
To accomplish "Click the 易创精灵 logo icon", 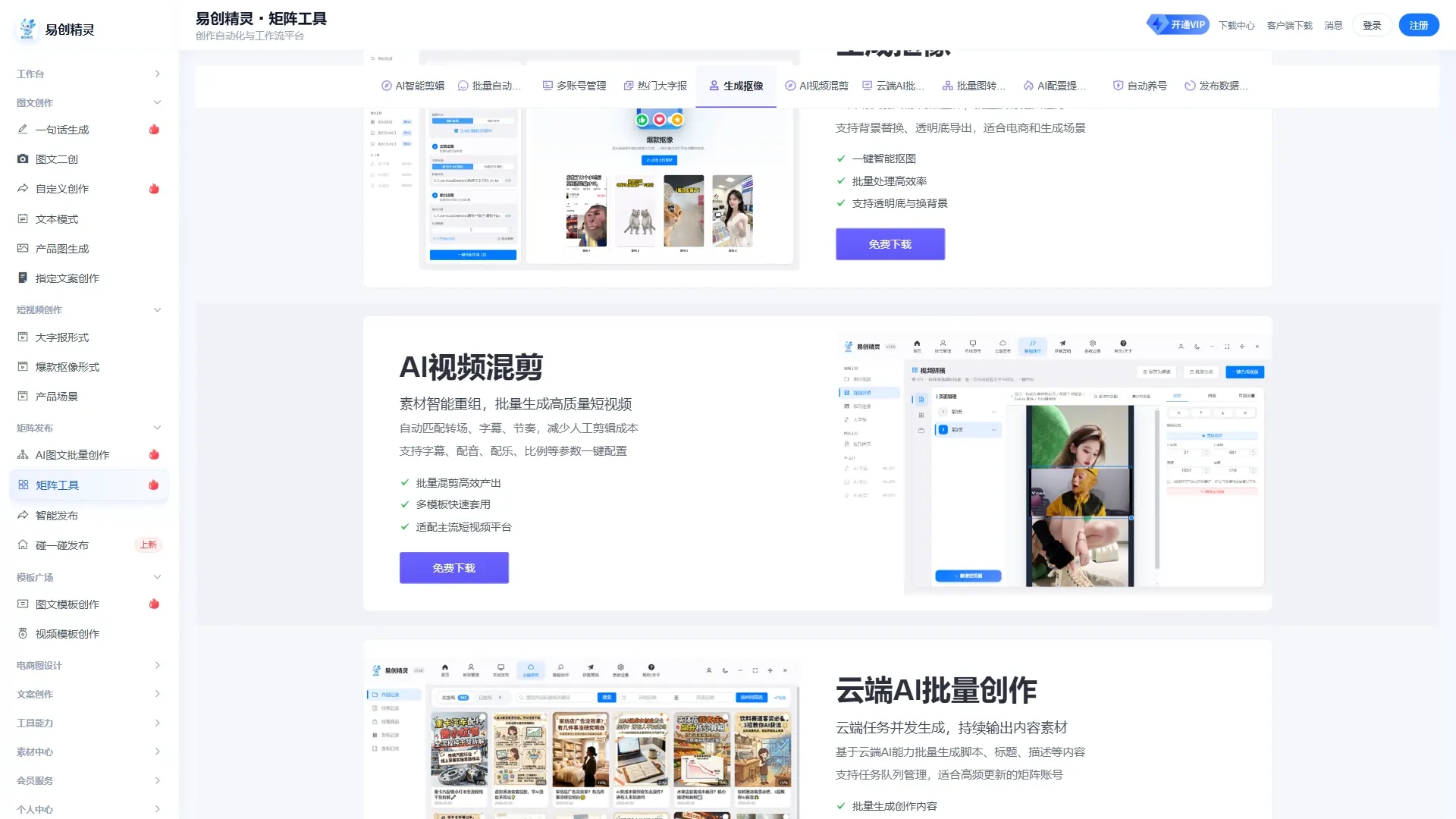I will pyautogui.click(x=27, y=29).
